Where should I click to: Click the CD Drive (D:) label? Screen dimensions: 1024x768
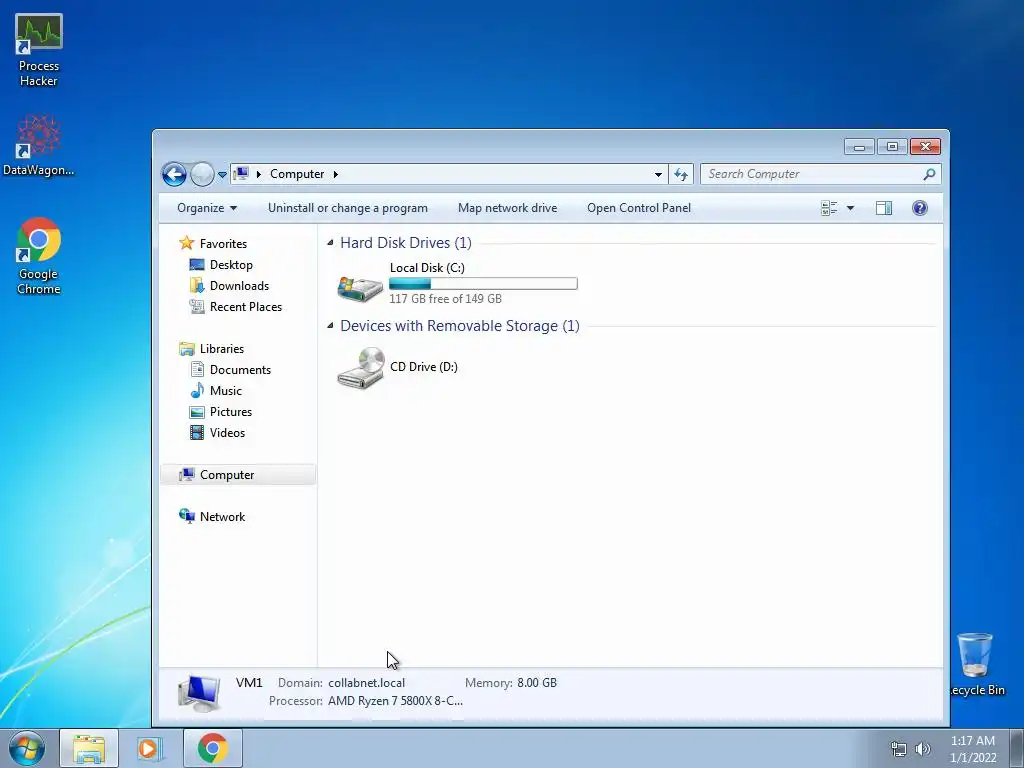(424, 367)
